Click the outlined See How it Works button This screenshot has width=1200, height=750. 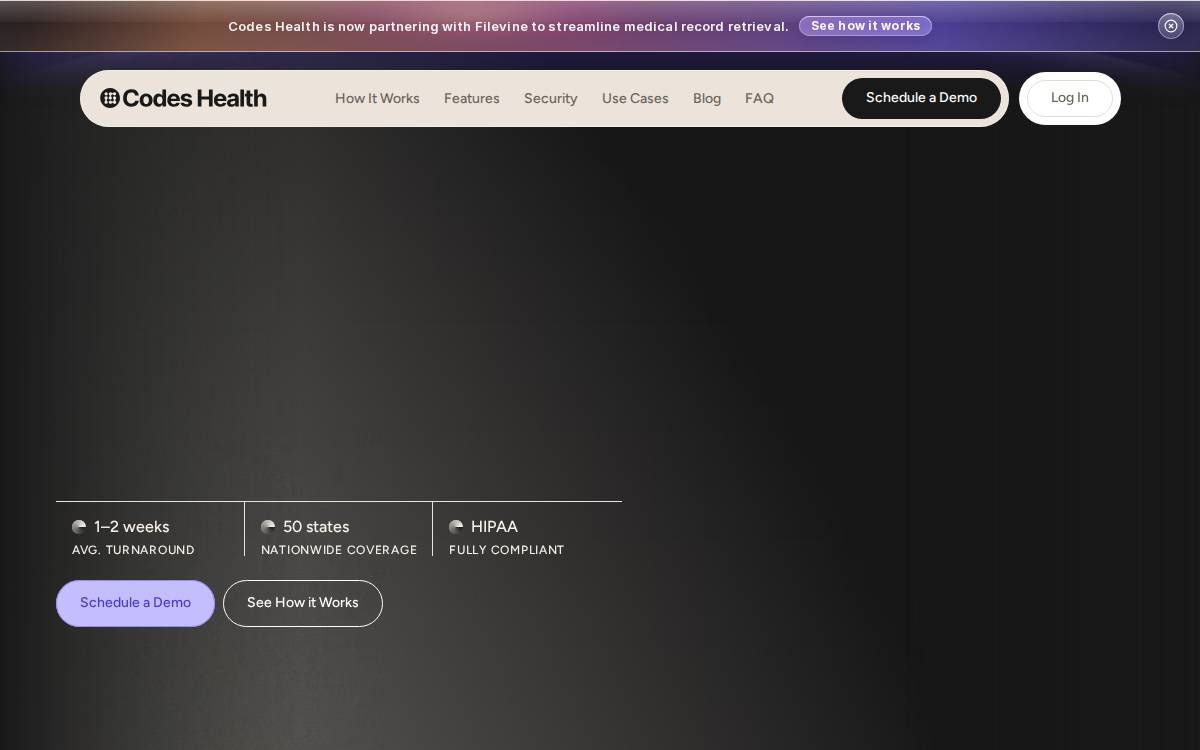(x=303, y=603)
